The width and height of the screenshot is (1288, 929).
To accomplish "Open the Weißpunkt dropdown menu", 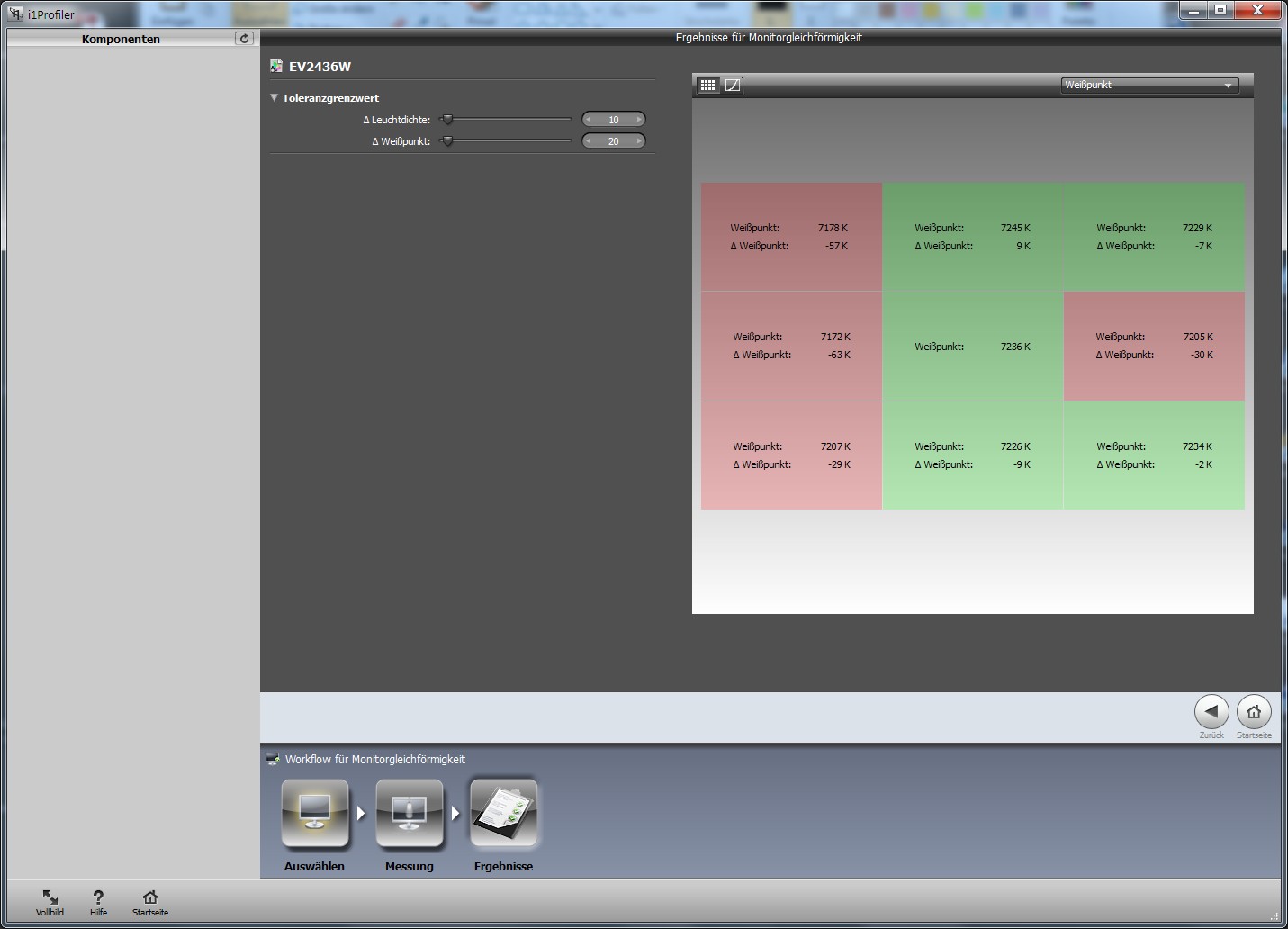I will coord(1148,86).
